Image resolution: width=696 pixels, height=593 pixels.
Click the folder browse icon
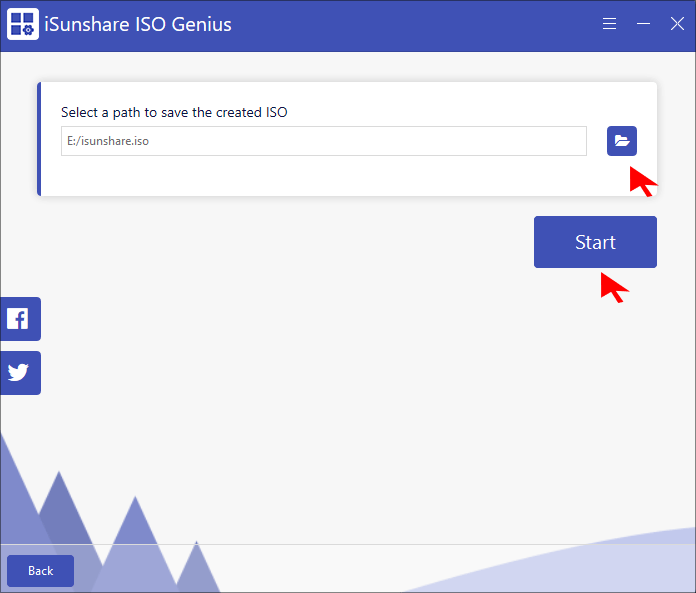click(x=621, y=141)
